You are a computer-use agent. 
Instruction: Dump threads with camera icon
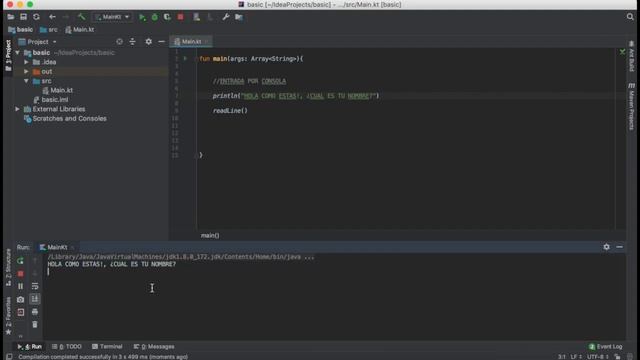click(x=20, y=300)
